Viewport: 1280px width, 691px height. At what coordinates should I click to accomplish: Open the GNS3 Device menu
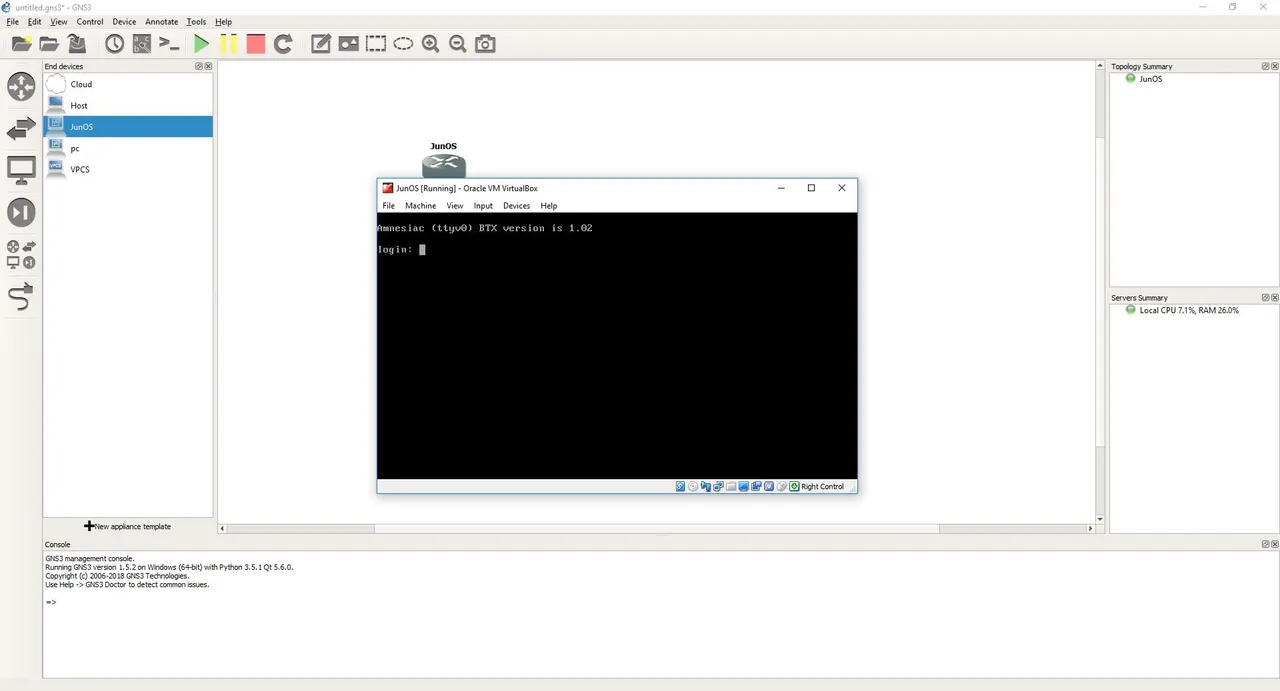124,21
